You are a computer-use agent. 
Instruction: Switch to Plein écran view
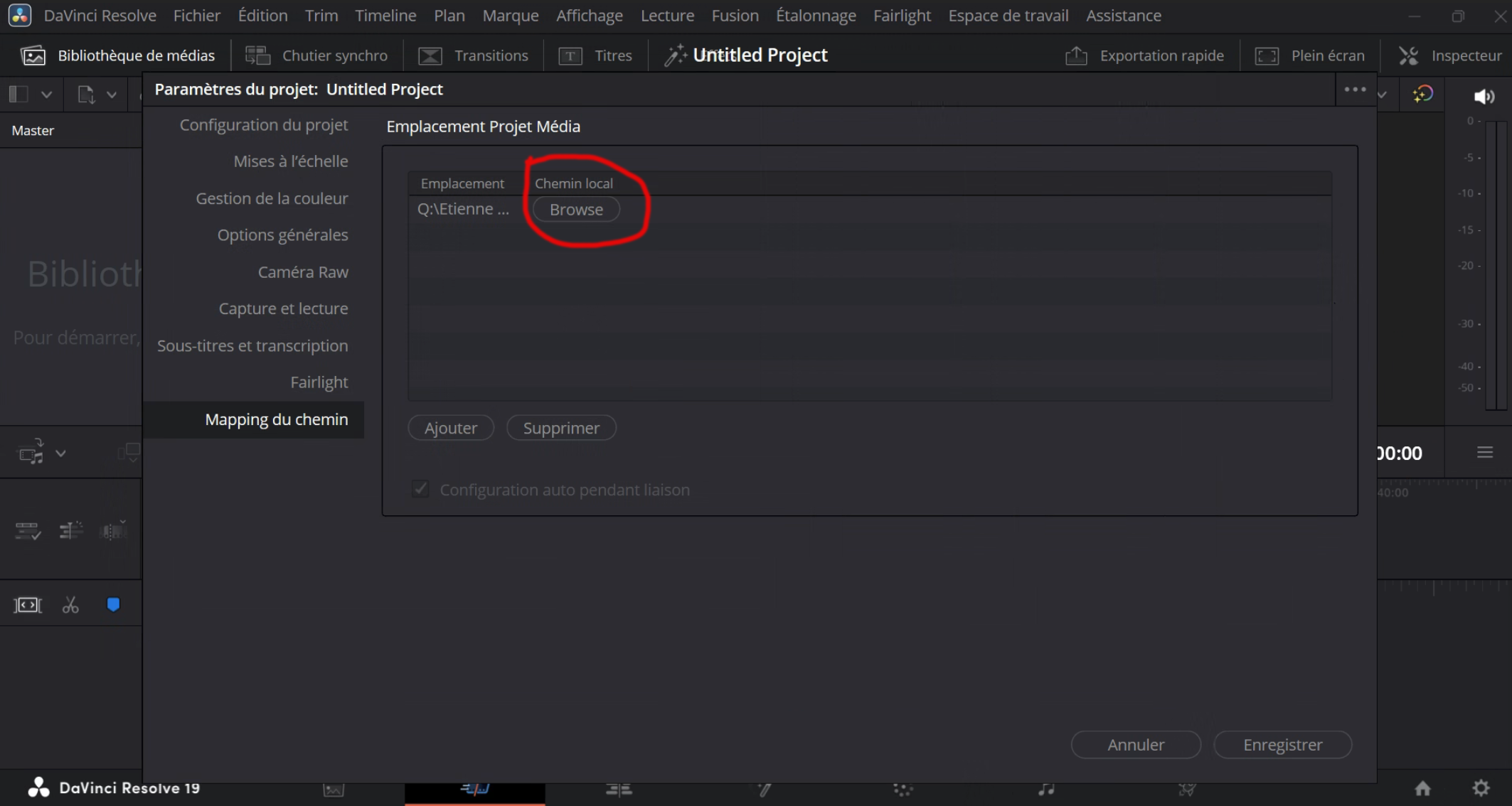1310,55
